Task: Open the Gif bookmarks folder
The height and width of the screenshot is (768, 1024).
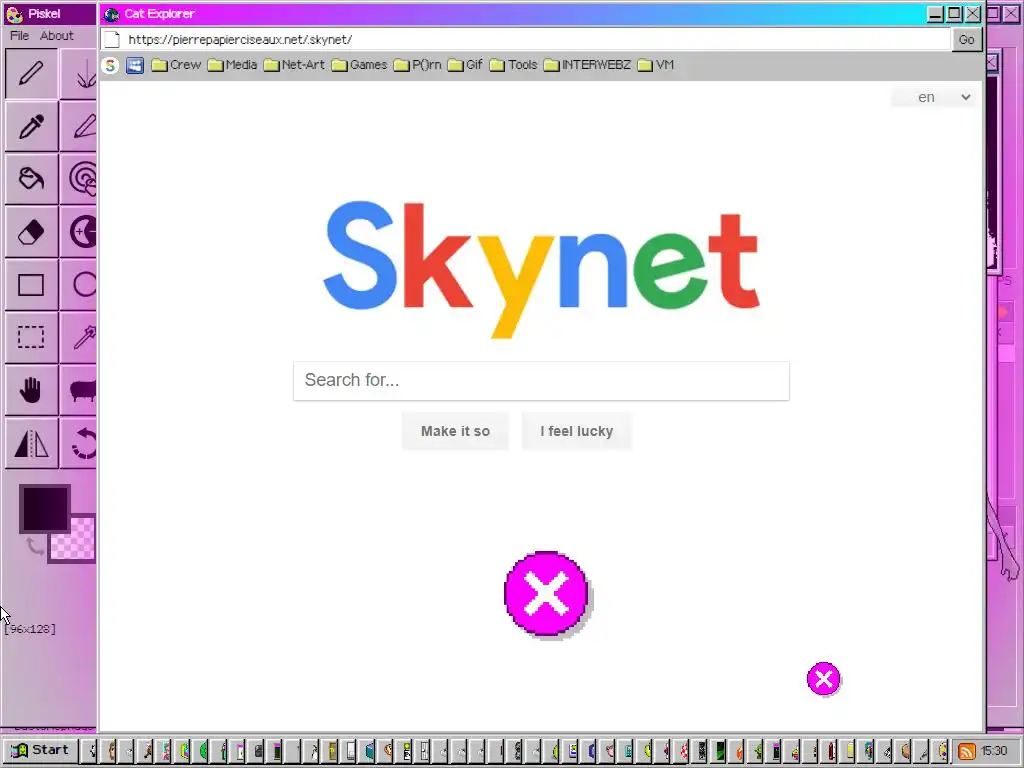Action: (465, 65)
